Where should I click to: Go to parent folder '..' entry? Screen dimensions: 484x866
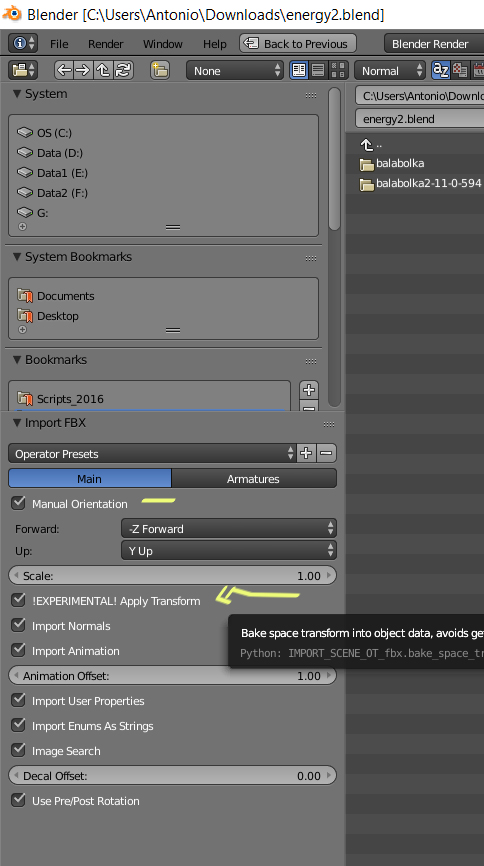tap(371, 145)
